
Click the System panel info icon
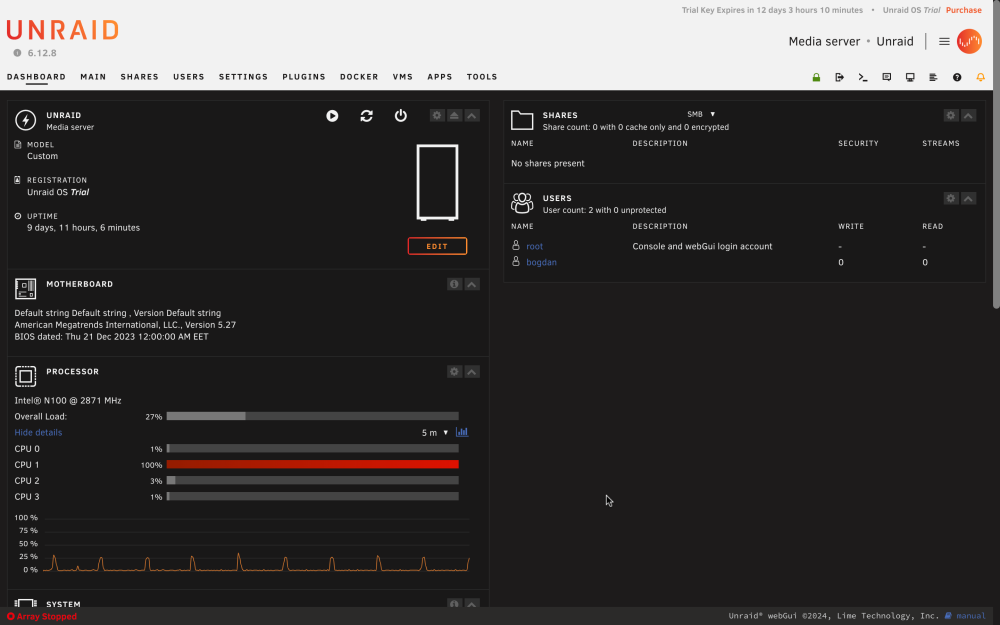coord(454,603)
